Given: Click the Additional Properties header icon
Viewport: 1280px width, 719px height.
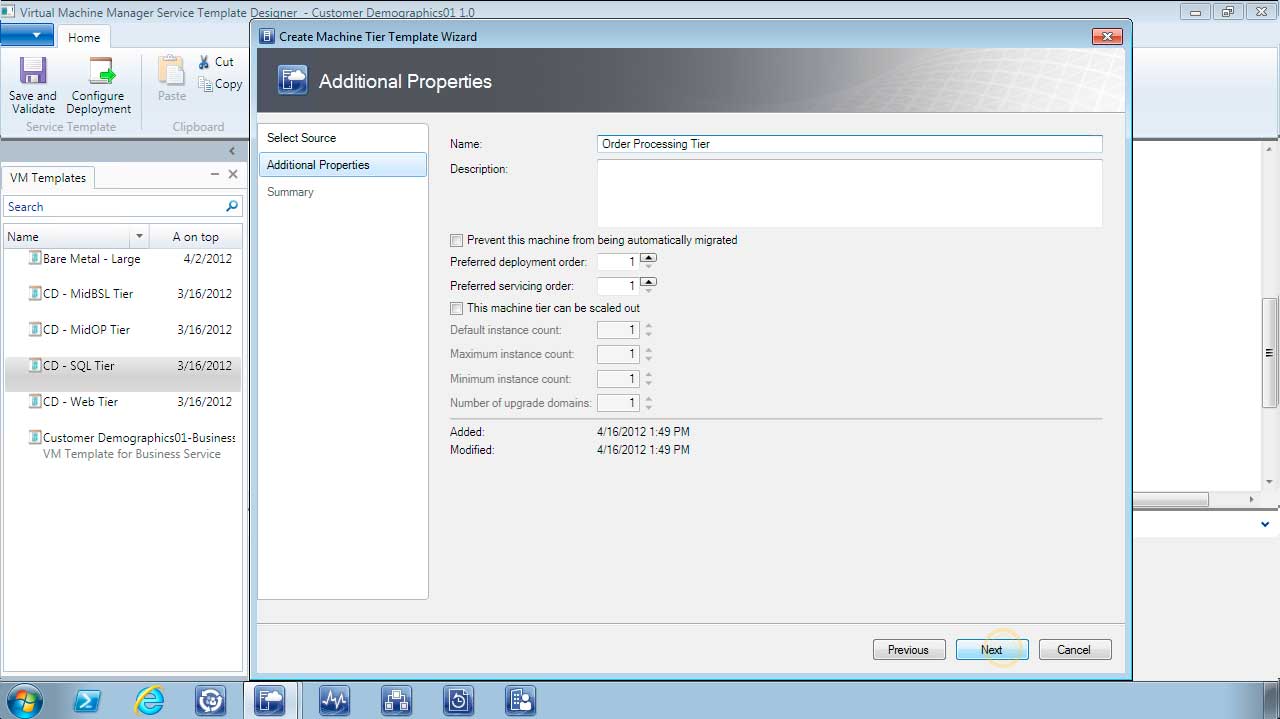Looking at the screenshot, I should [x=292, y=81].
